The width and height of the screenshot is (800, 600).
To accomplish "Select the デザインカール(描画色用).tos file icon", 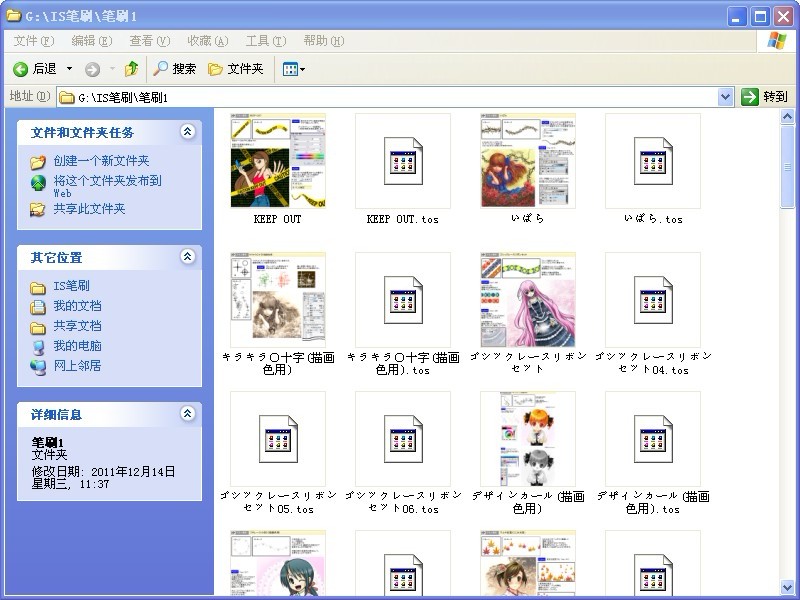I will pos(653,439).
